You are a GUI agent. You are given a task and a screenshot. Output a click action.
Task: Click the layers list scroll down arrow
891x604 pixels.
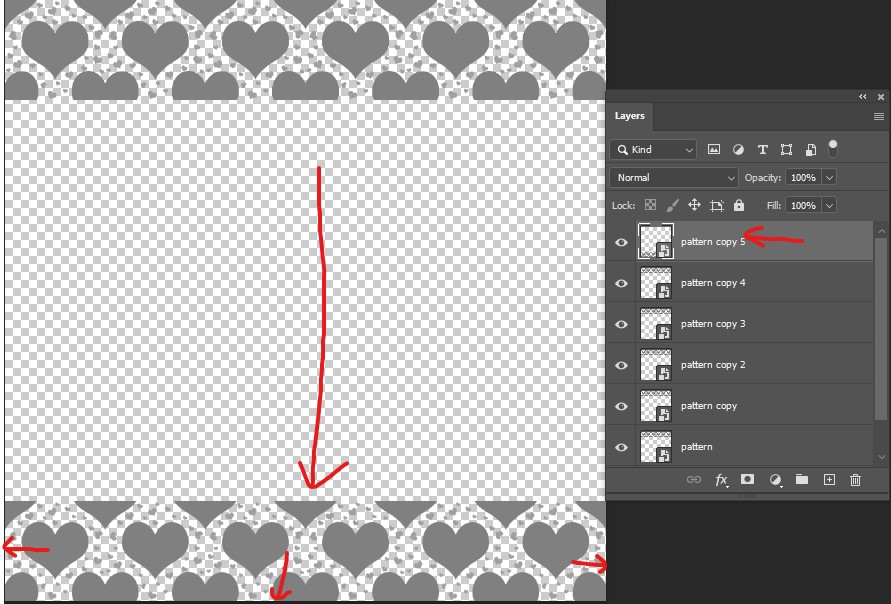[881, 457]
